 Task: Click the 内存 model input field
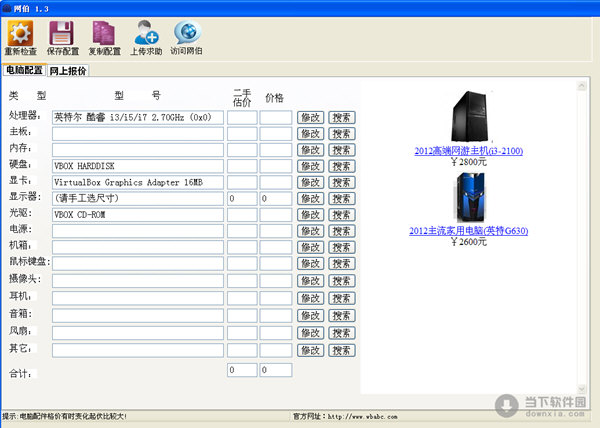click(x=138, y=150)
